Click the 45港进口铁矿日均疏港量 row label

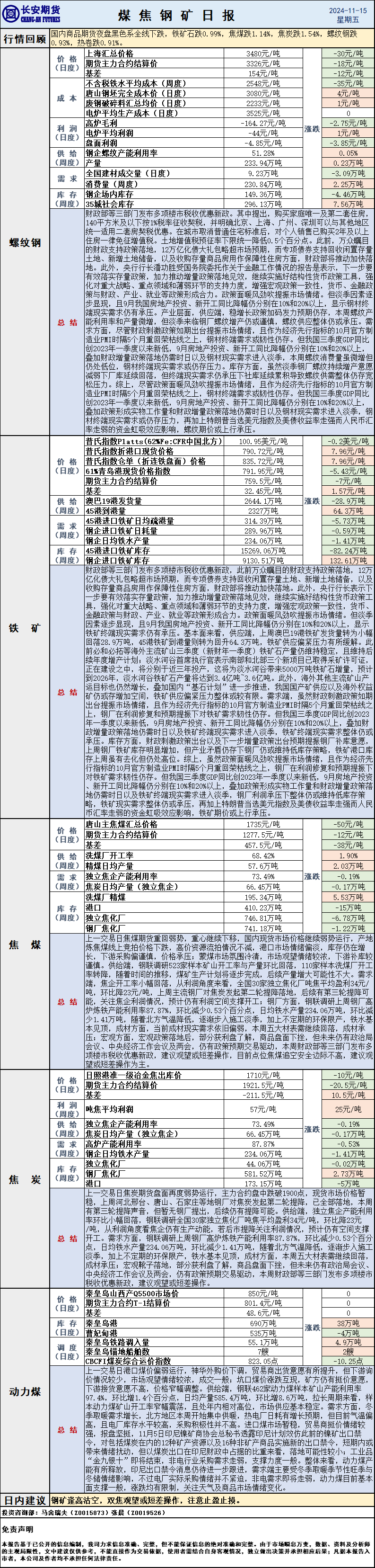[130, 521]
